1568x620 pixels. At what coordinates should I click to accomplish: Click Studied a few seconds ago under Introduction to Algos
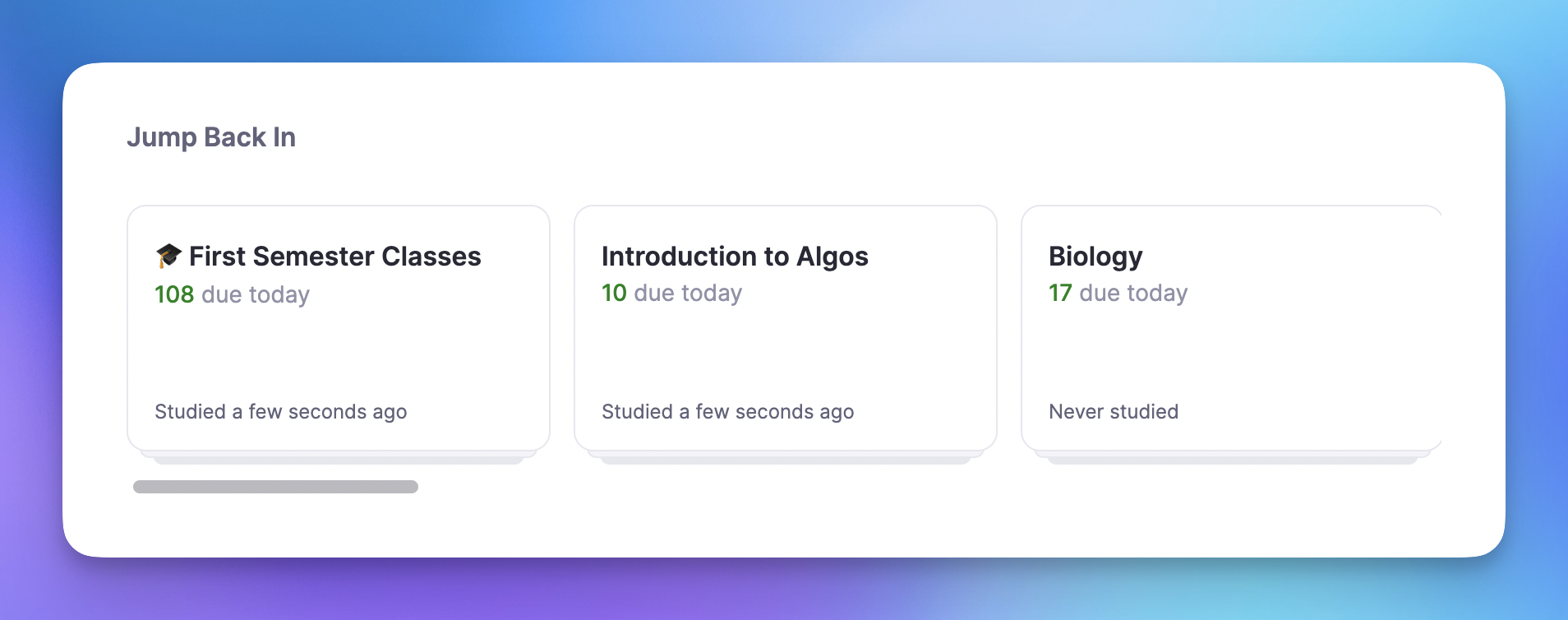coord(727,411)
